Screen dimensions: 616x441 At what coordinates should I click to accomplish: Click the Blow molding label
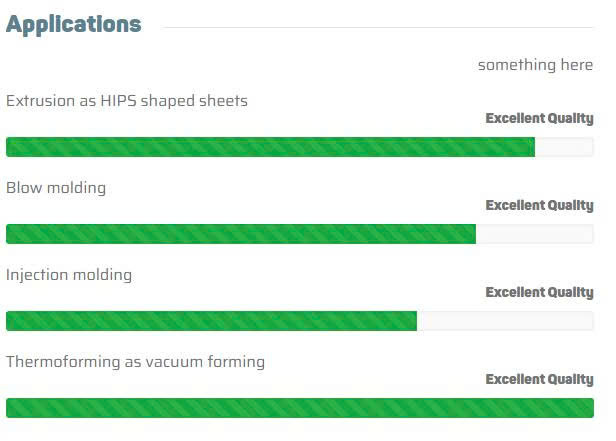click(56, 188)
